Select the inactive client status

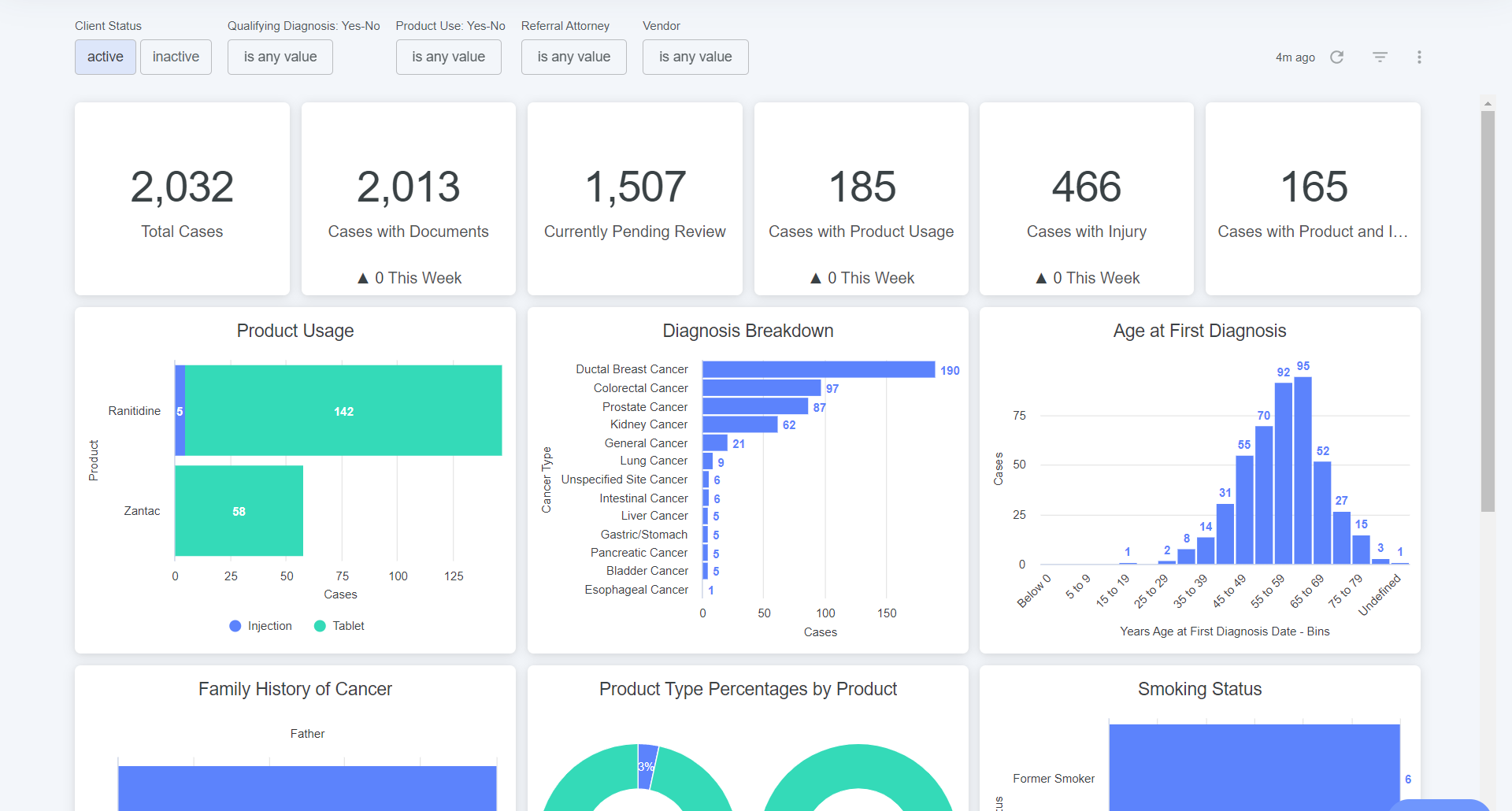click(x=176, y=57)
